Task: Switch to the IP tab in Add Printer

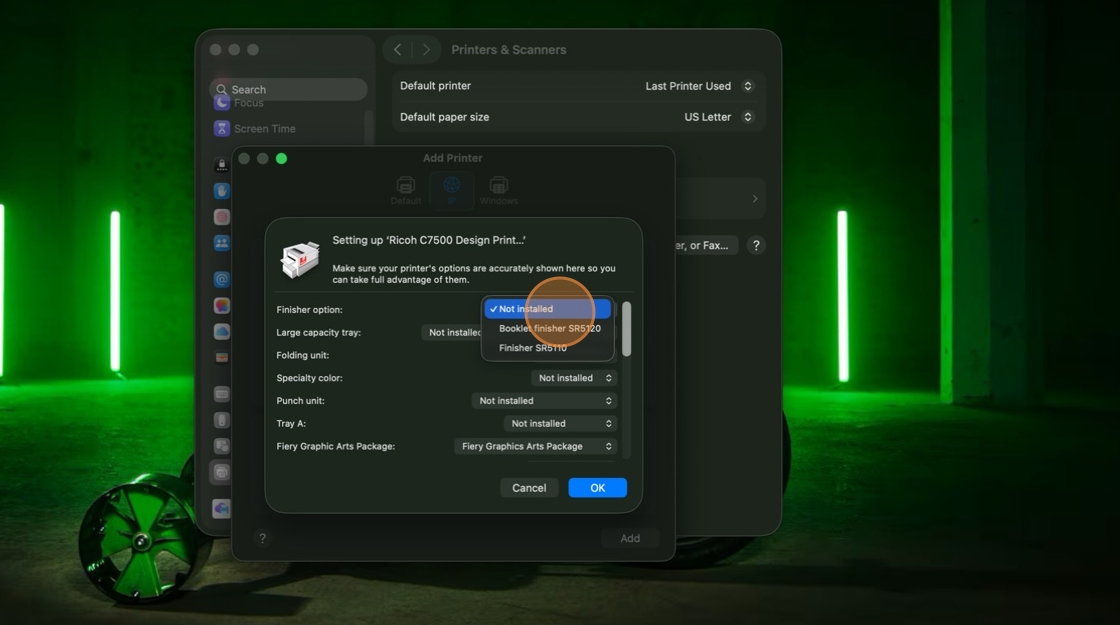Action: 451,191
